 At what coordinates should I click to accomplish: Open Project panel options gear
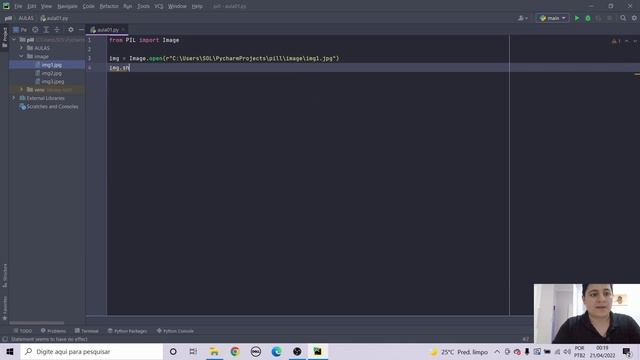click(x=71, y=30)
